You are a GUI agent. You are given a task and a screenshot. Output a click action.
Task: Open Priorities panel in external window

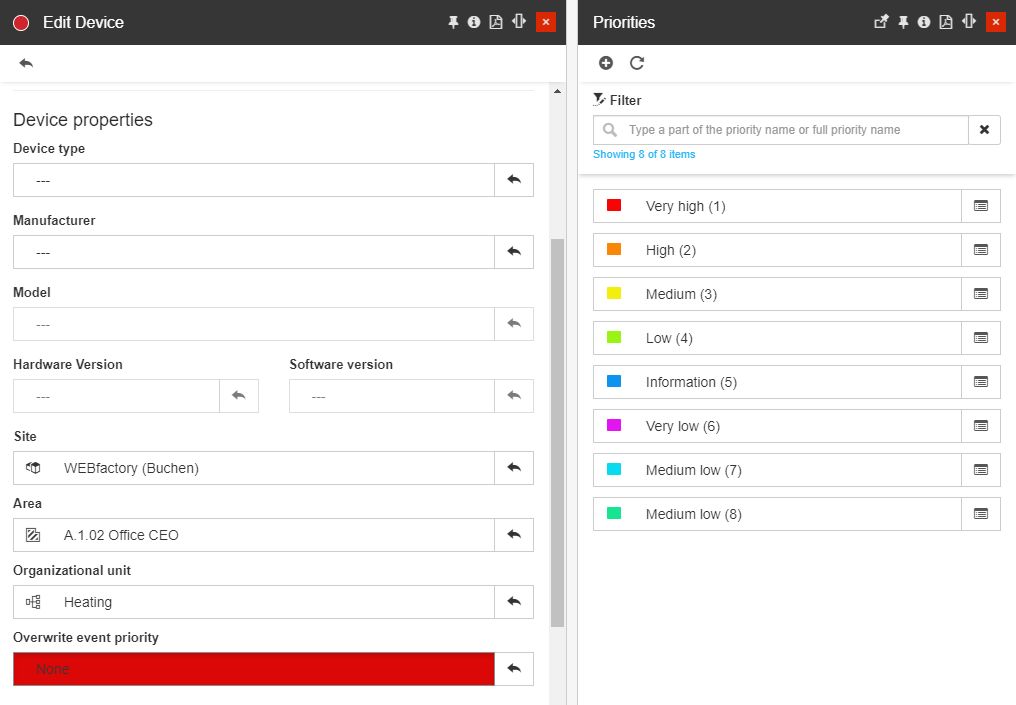[881, 22]
